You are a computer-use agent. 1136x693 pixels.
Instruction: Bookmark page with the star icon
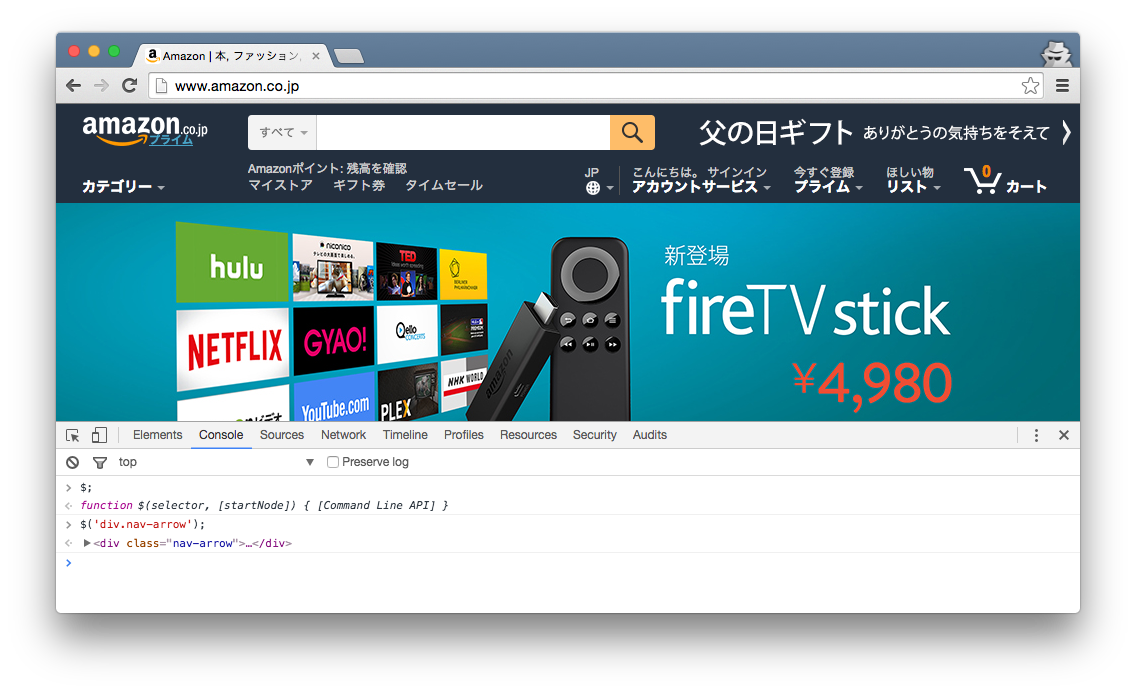coord(1030,86)
